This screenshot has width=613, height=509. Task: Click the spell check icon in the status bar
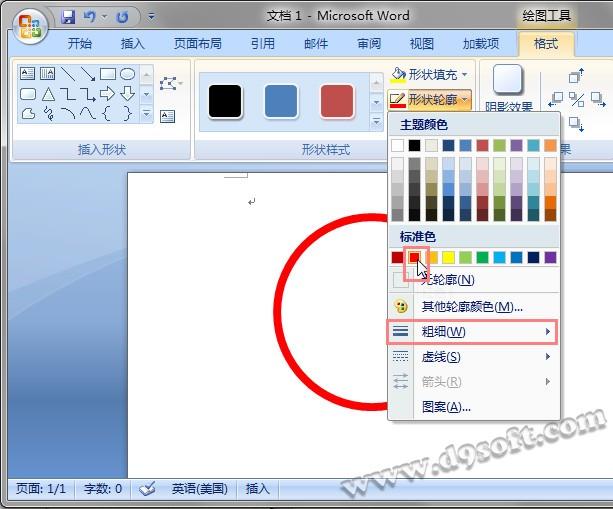click(x=147, y=489)
